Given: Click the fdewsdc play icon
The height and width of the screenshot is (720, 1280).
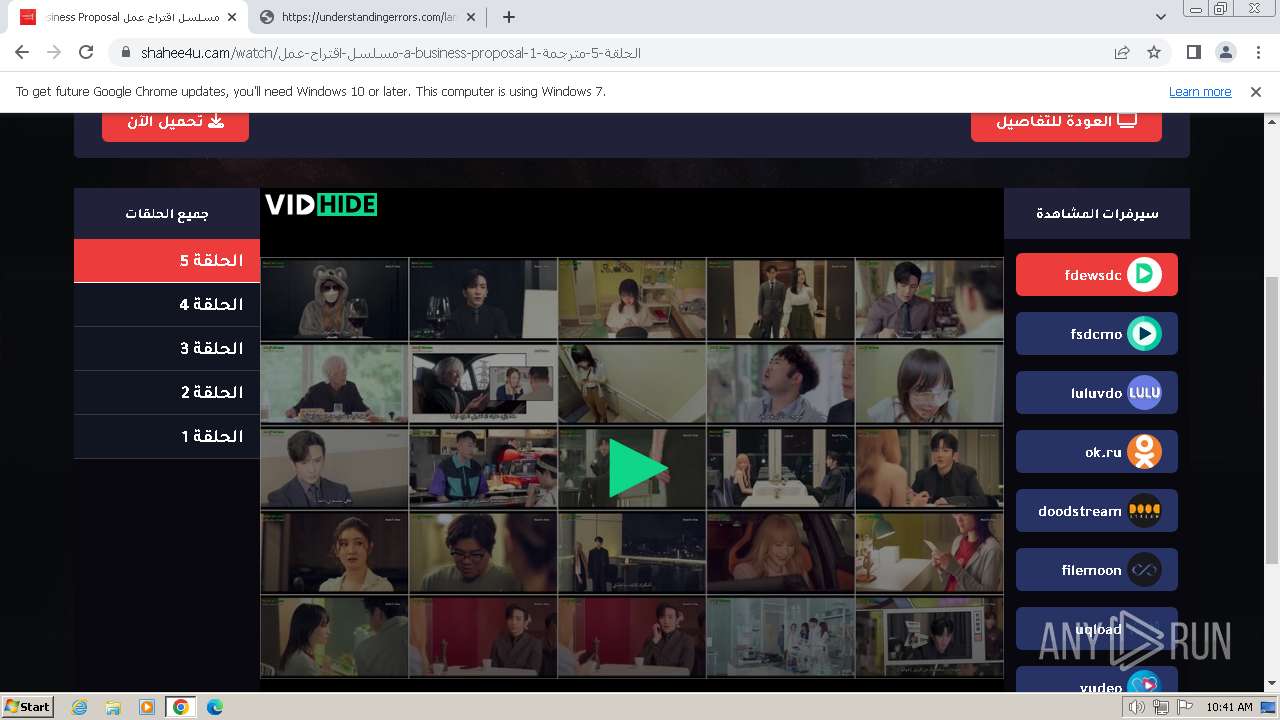Looking at the screenshot, I should 1144,275.
